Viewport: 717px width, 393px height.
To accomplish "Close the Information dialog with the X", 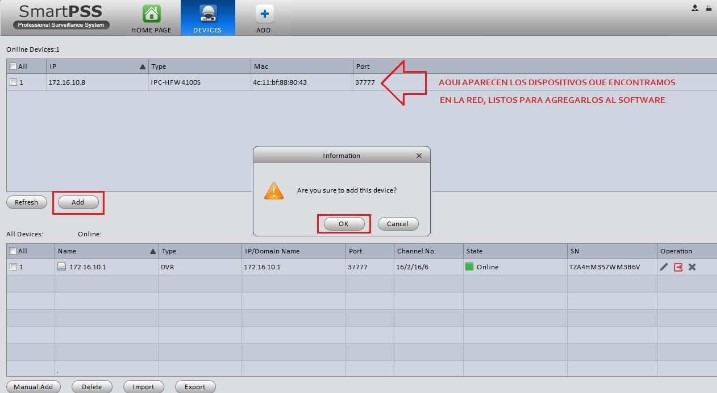I will 419,156.
